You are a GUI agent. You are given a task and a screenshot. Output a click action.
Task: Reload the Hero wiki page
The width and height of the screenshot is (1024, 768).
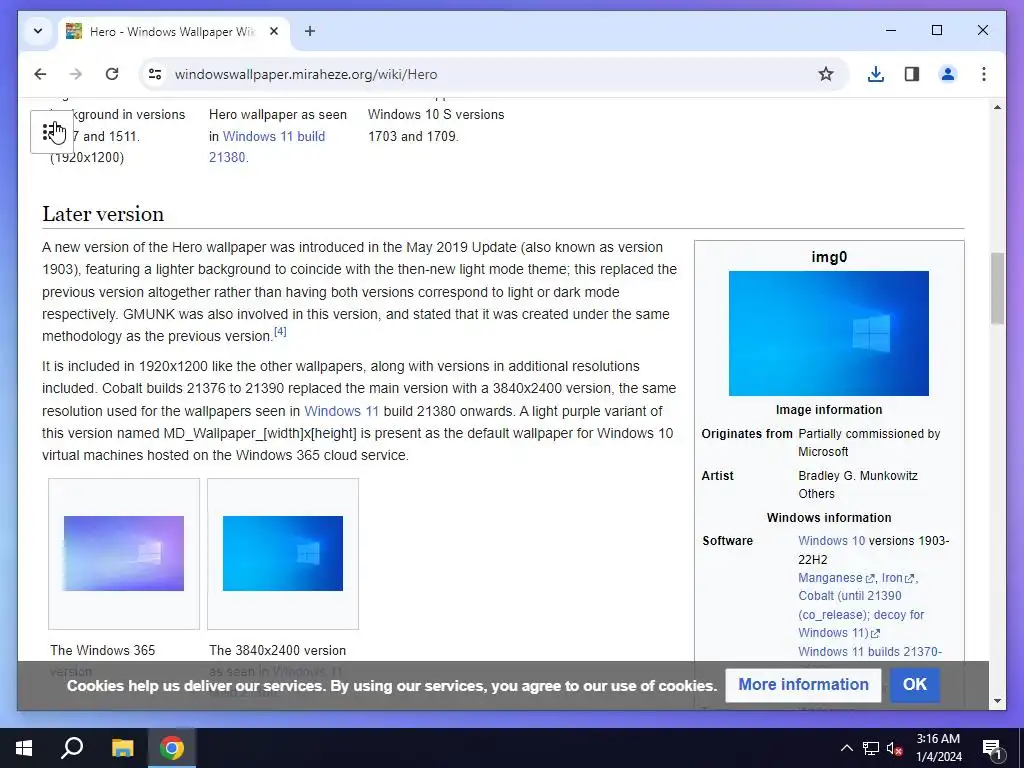(112, 74)
